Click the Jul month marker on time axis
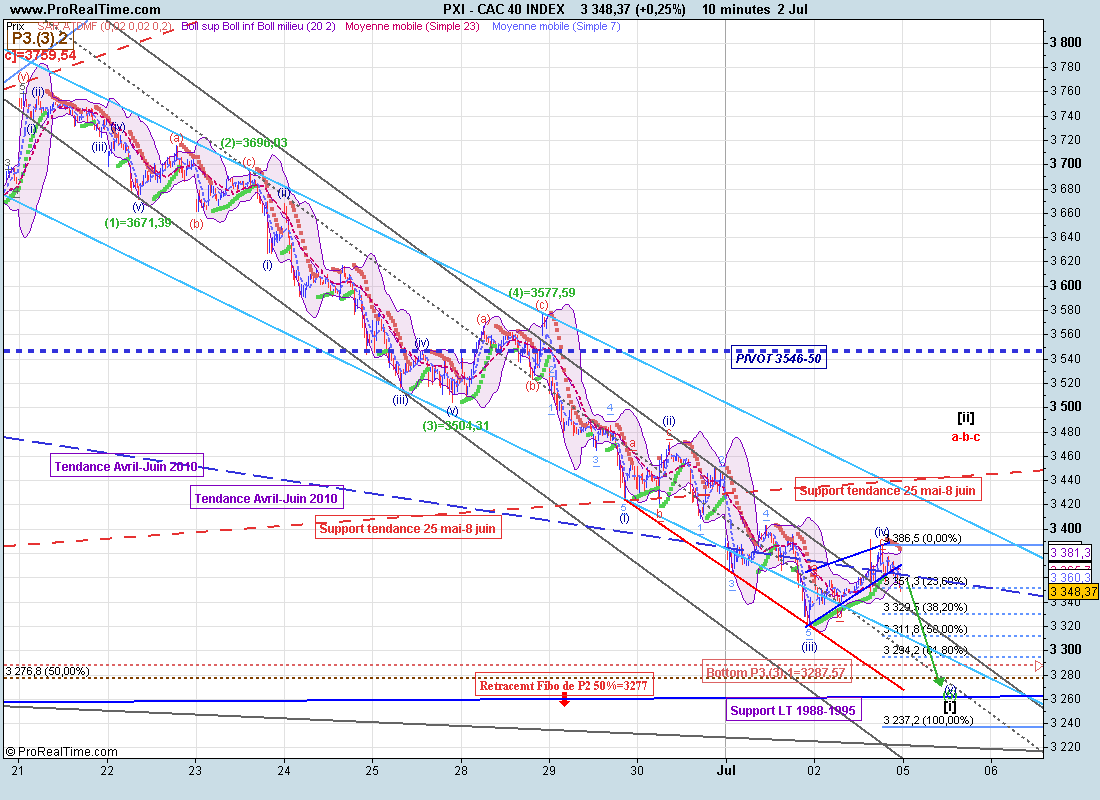 (727, 771)
